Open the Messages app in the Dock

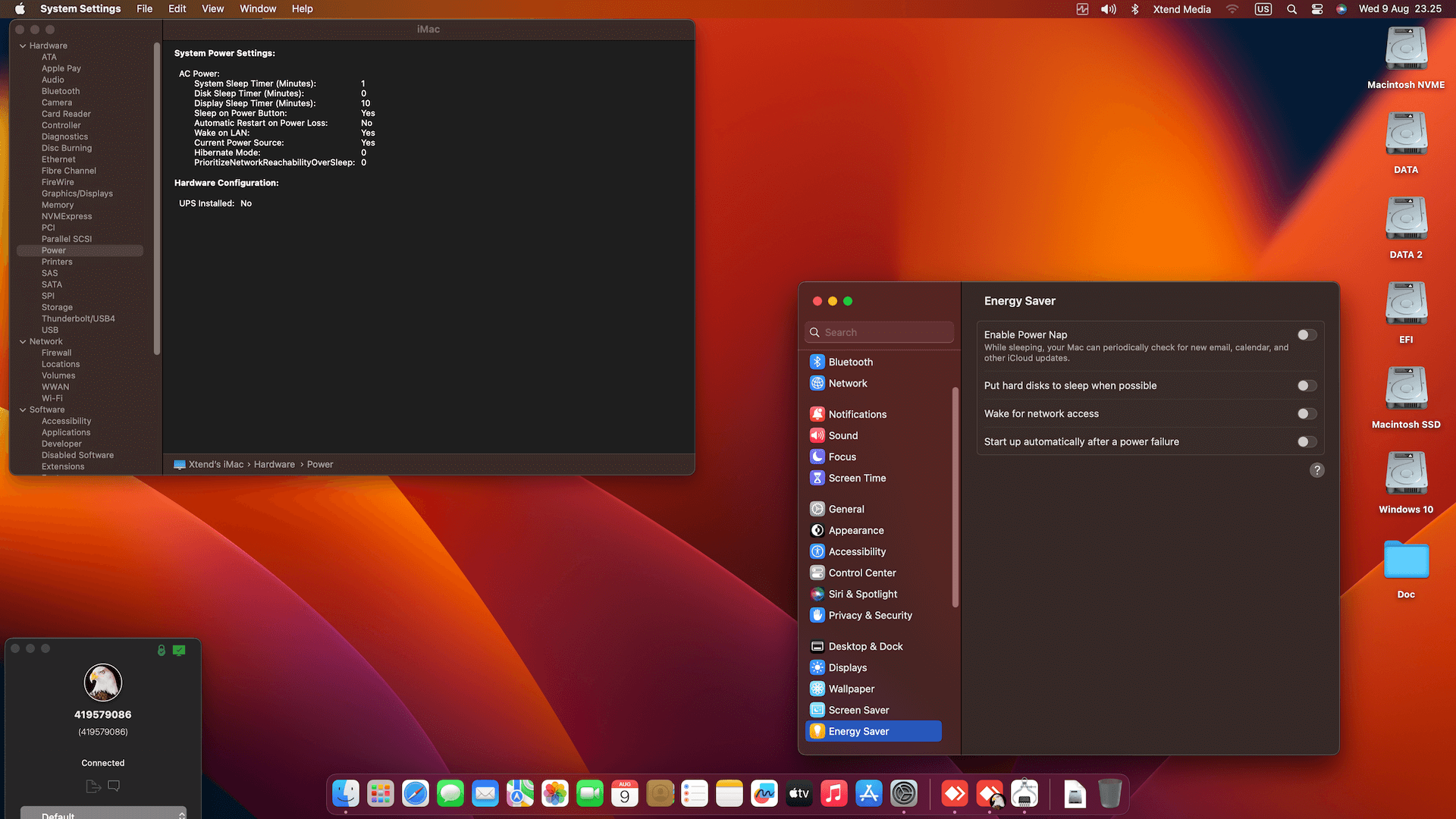pos(450,794)
